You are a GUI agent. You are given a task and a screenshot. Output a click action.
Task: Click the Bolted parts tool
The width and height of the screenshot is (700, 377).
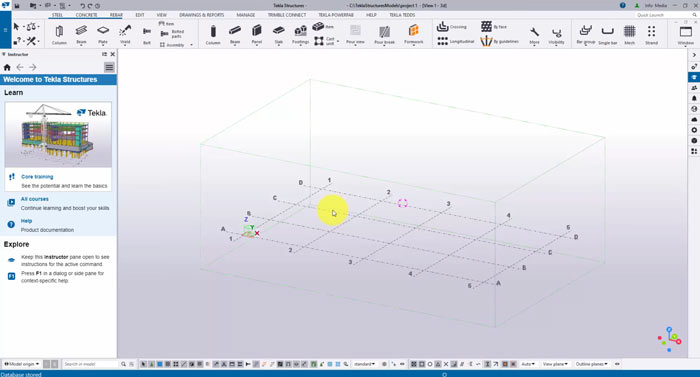tap(172, 34)
